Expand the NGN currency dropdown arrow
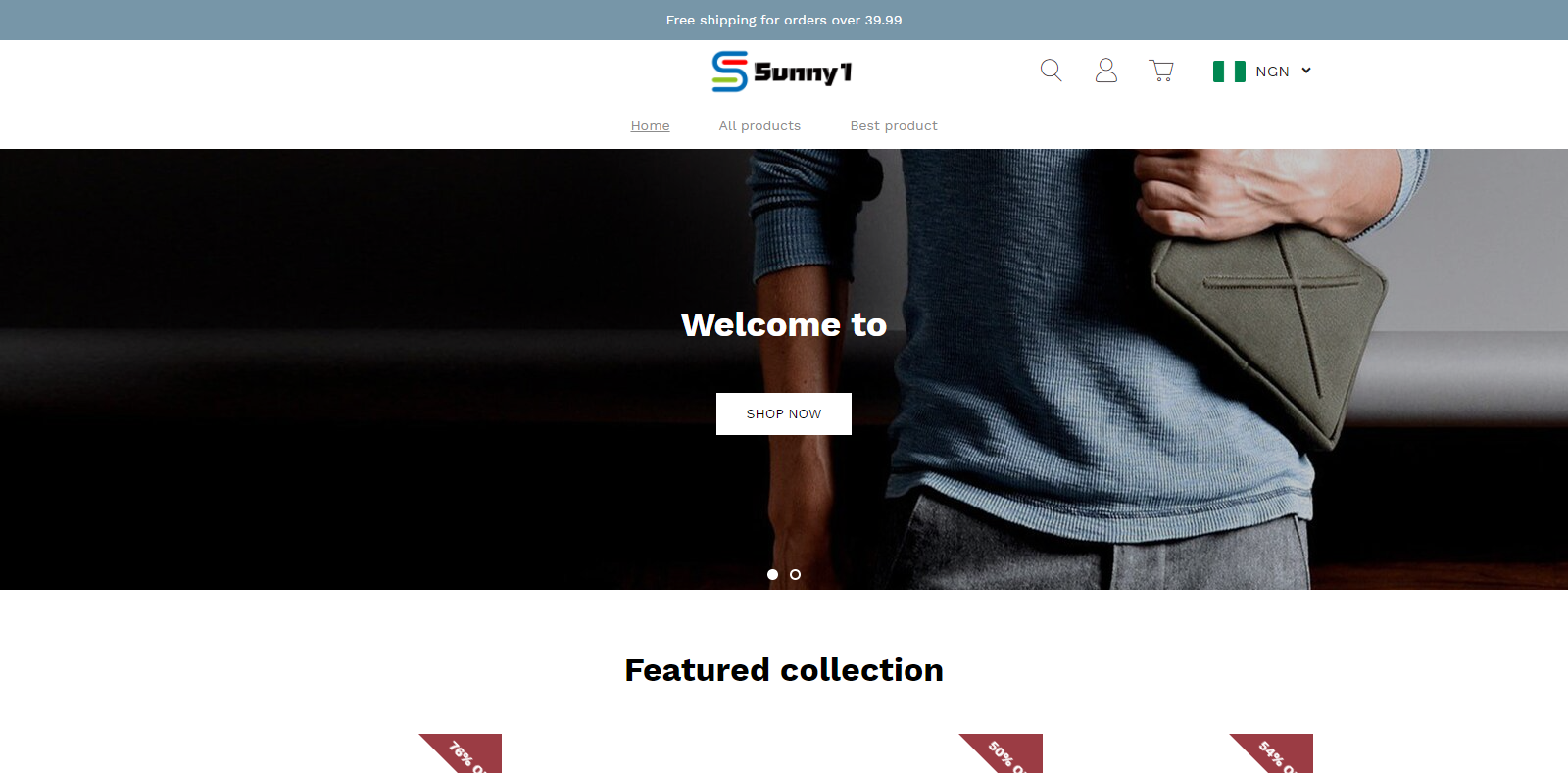Viewport: 1568px width, 773px height. pyautogui.click(x=1306, y=71)
